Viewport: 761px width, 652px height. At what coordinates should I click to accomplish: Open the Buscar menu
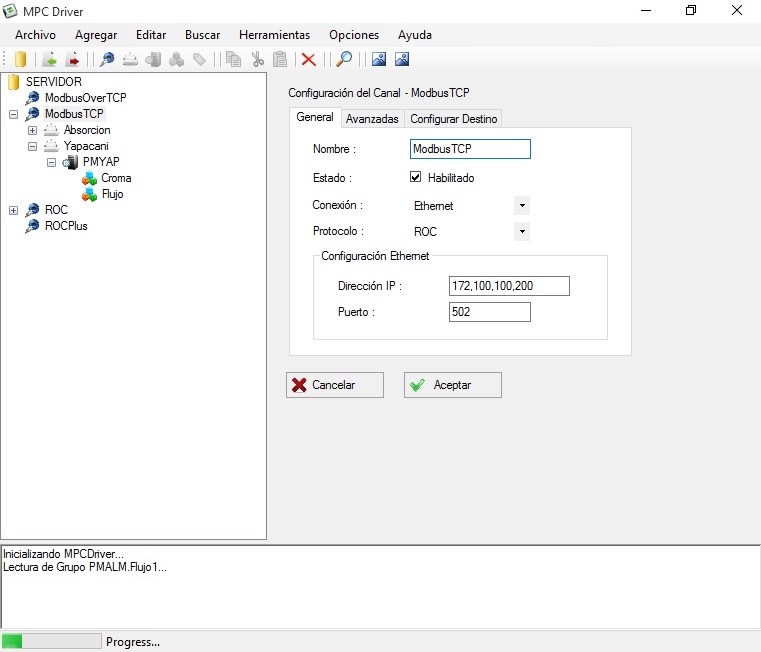[x=202, y=35]
